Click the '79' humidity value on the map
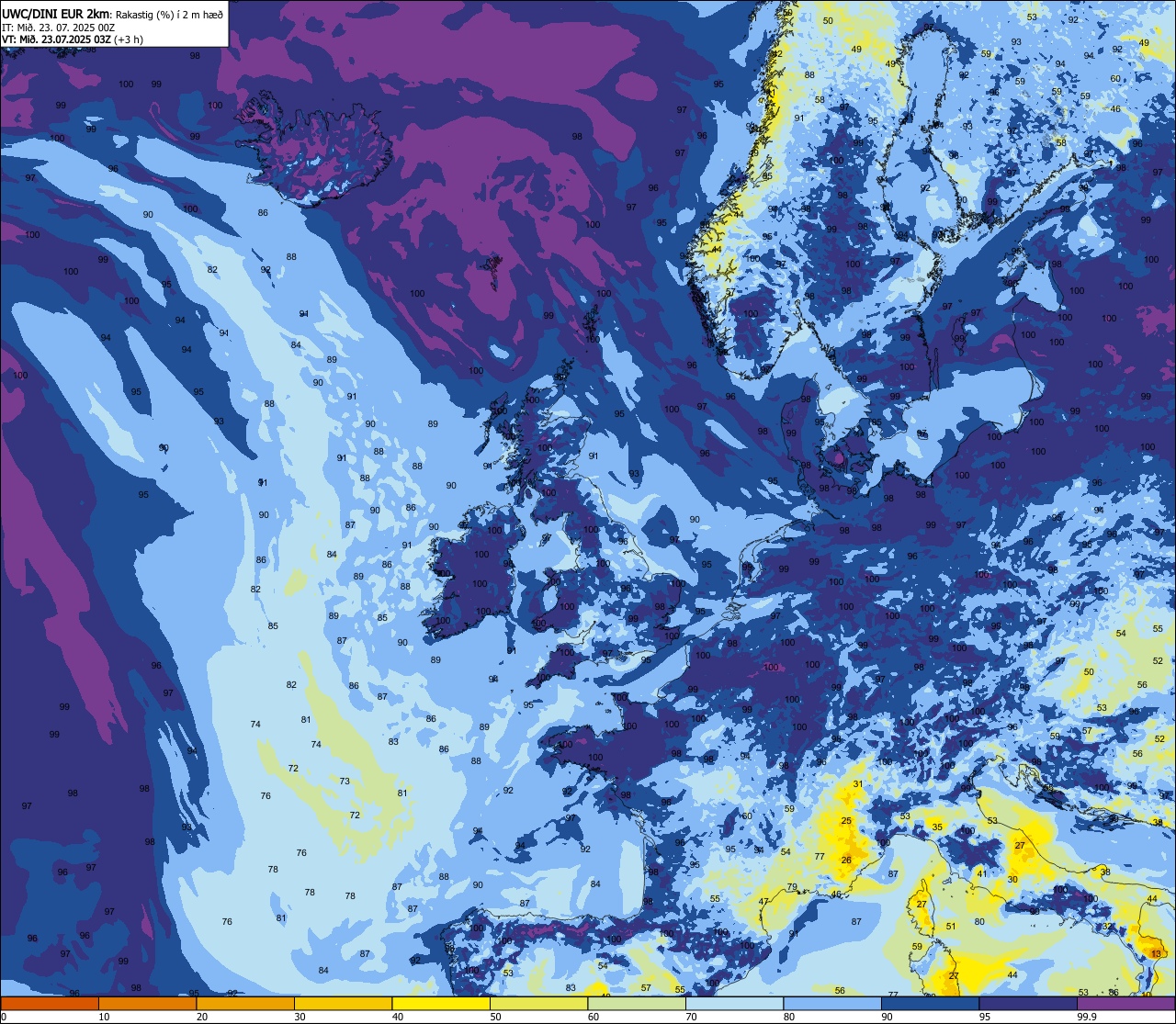The image size is (1176, 1024). click(x=792, y=887)
